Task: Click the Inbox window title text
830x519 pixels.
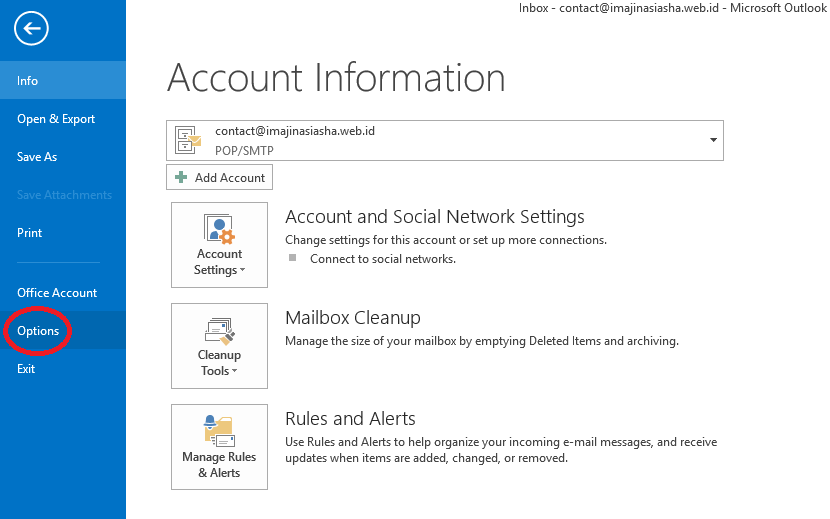Action: coord(672,7)
